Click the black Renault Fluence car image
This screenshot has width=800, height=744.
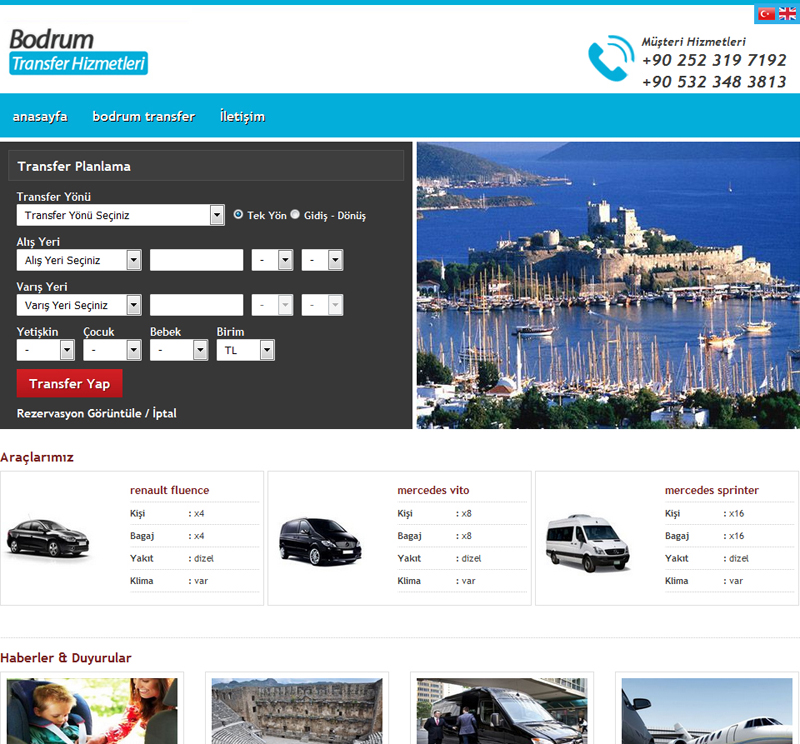point(48,538)
